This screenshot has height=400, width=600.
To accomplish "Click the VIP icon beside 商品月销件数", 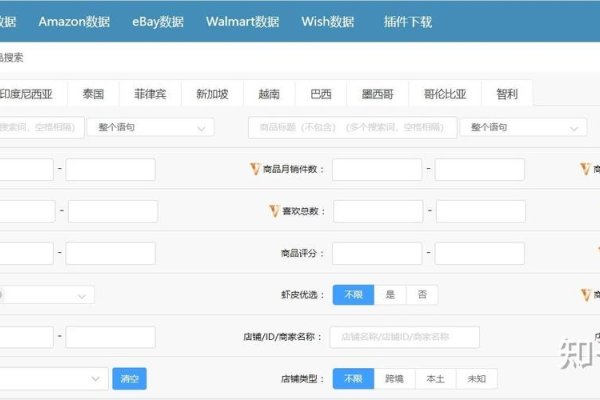I will (x=255, y=169).
